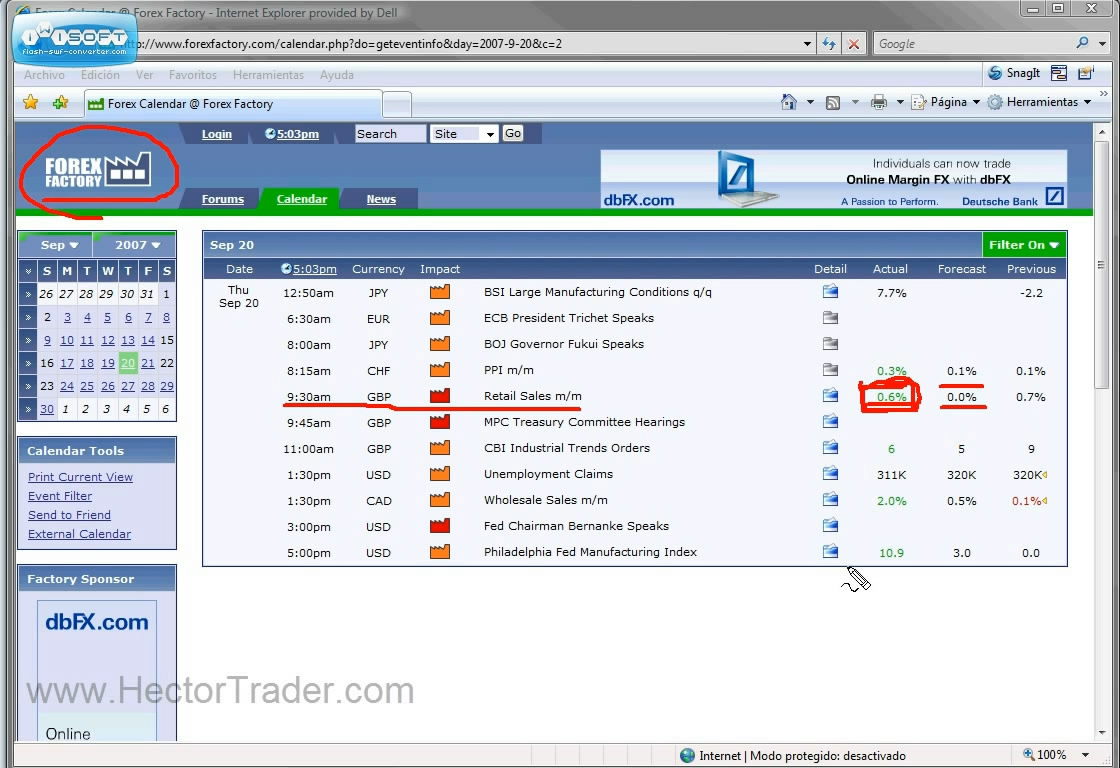Open detail folder for ECB President Trichet Speaks
This screenshot has width=1120, height=768.
coord(830,318)
